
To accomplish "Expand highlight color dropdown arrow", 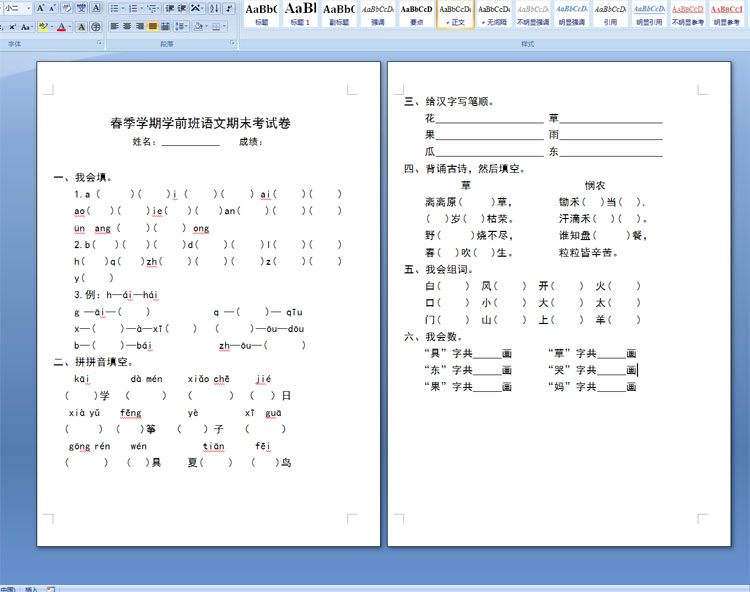I will coord(51,27).
